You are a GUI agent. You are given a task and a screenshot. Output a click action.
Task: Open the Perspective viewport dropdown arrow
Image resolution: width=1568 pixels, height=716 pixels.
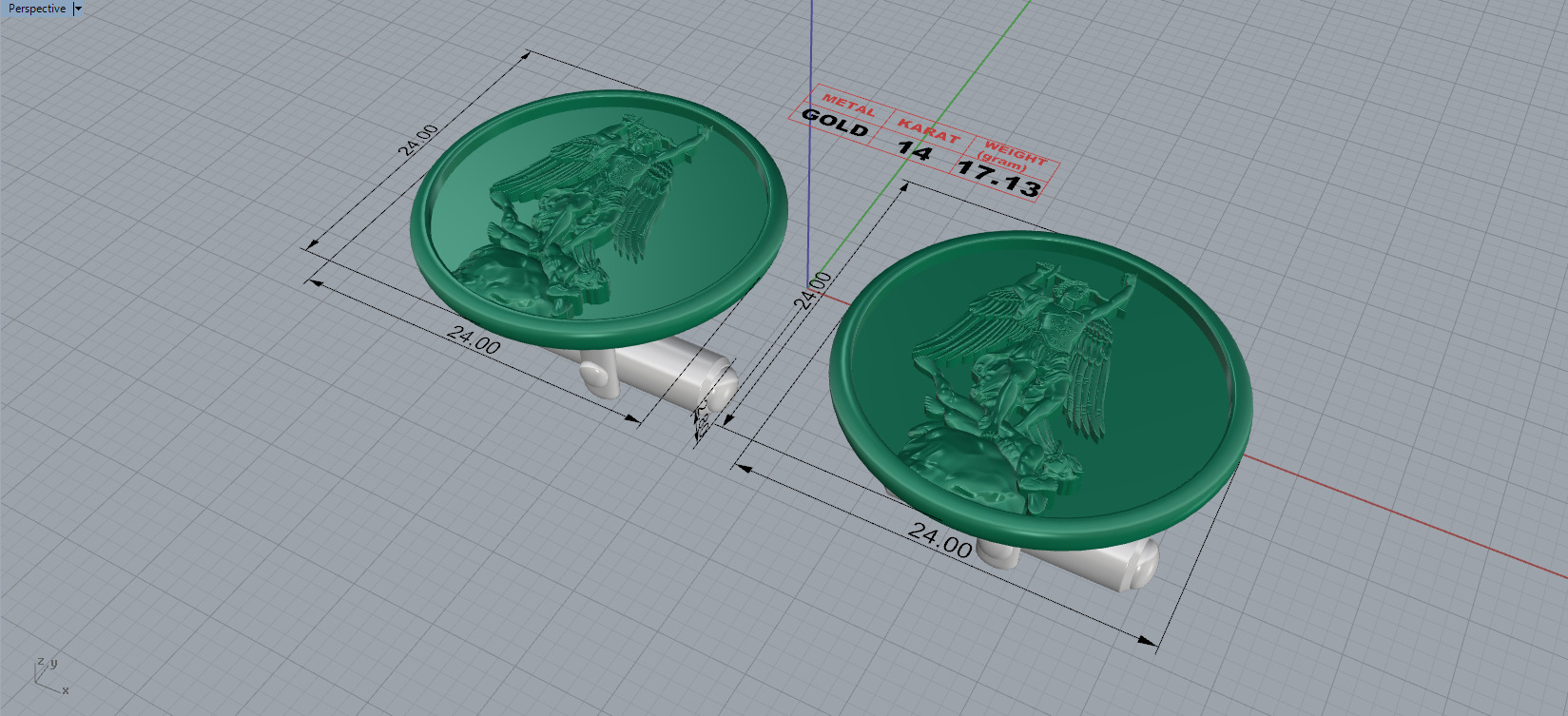[x=78, y=9]
